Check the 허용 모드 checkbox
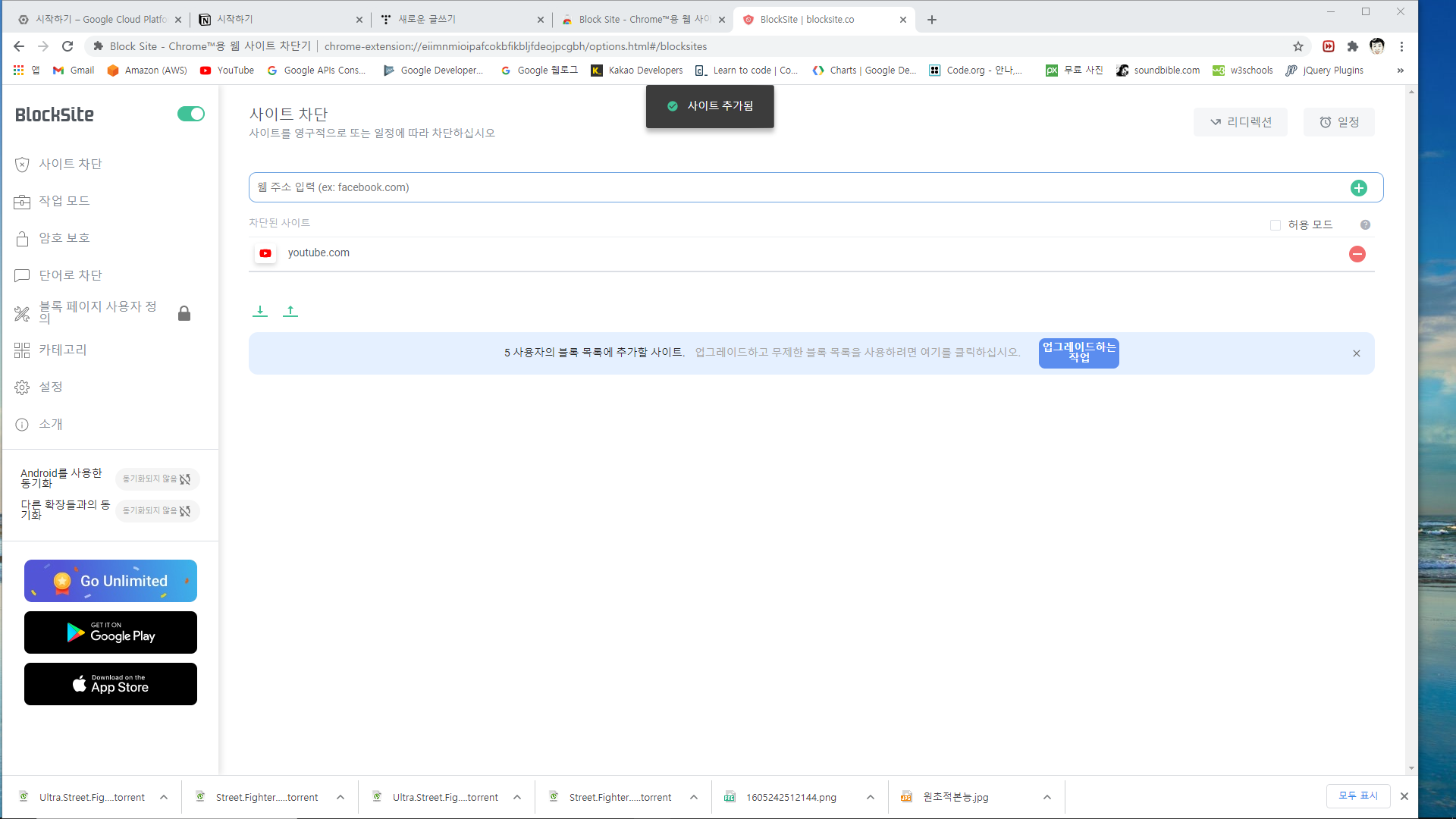 (1276, 225)
